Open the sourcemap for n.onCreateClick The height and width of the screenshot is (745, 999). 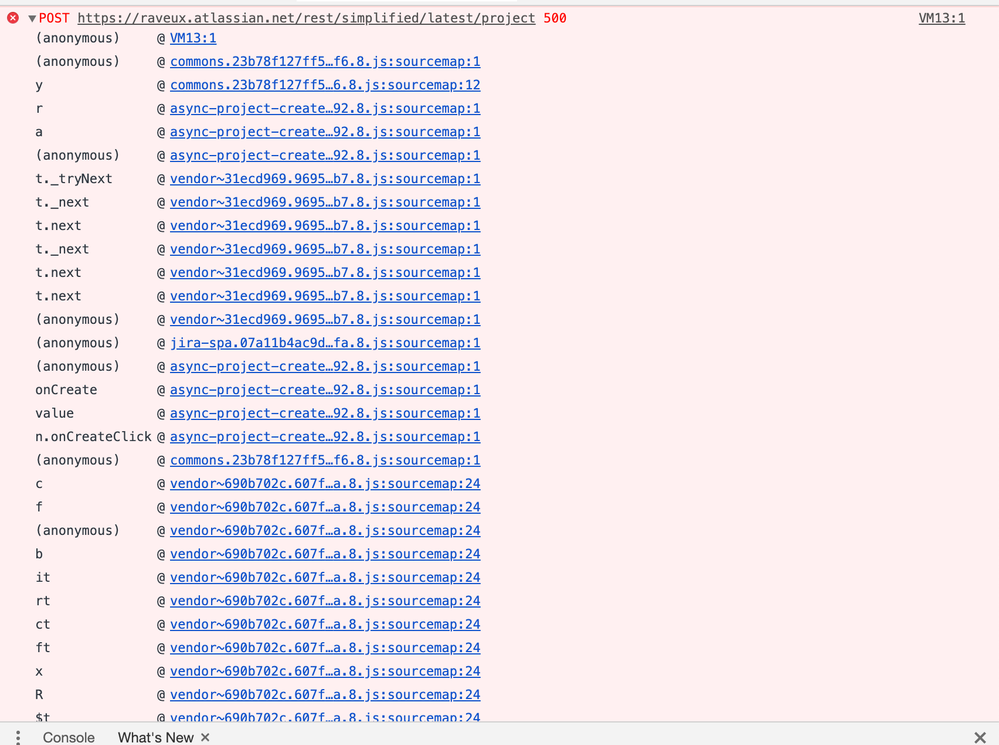pos(324,436)
